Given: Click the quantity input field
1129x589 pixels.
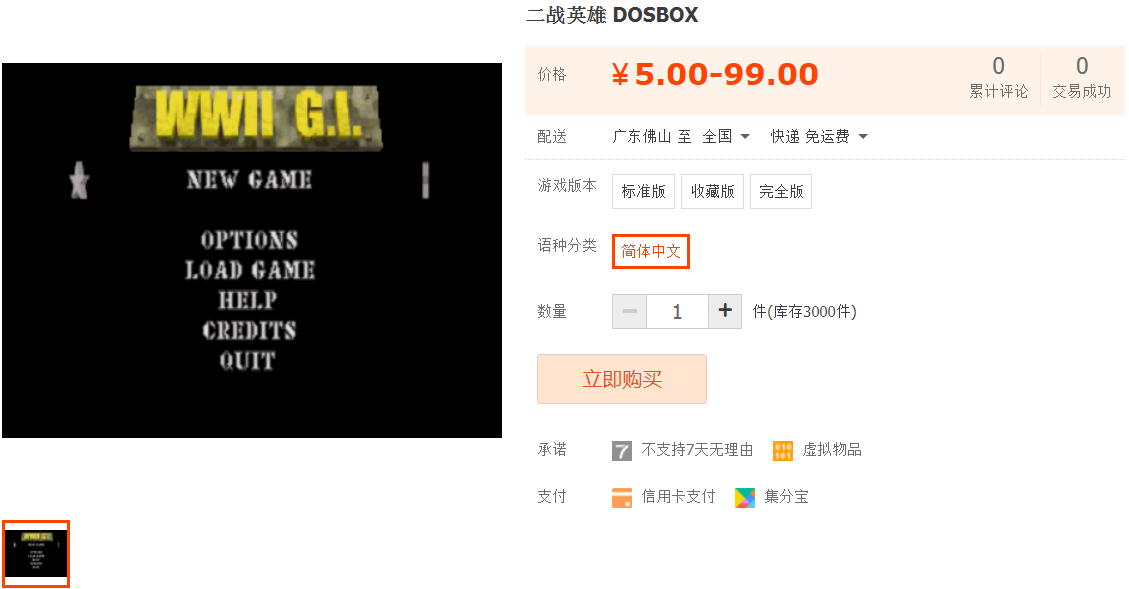Looking at the screenshot, I should [678, 311].
